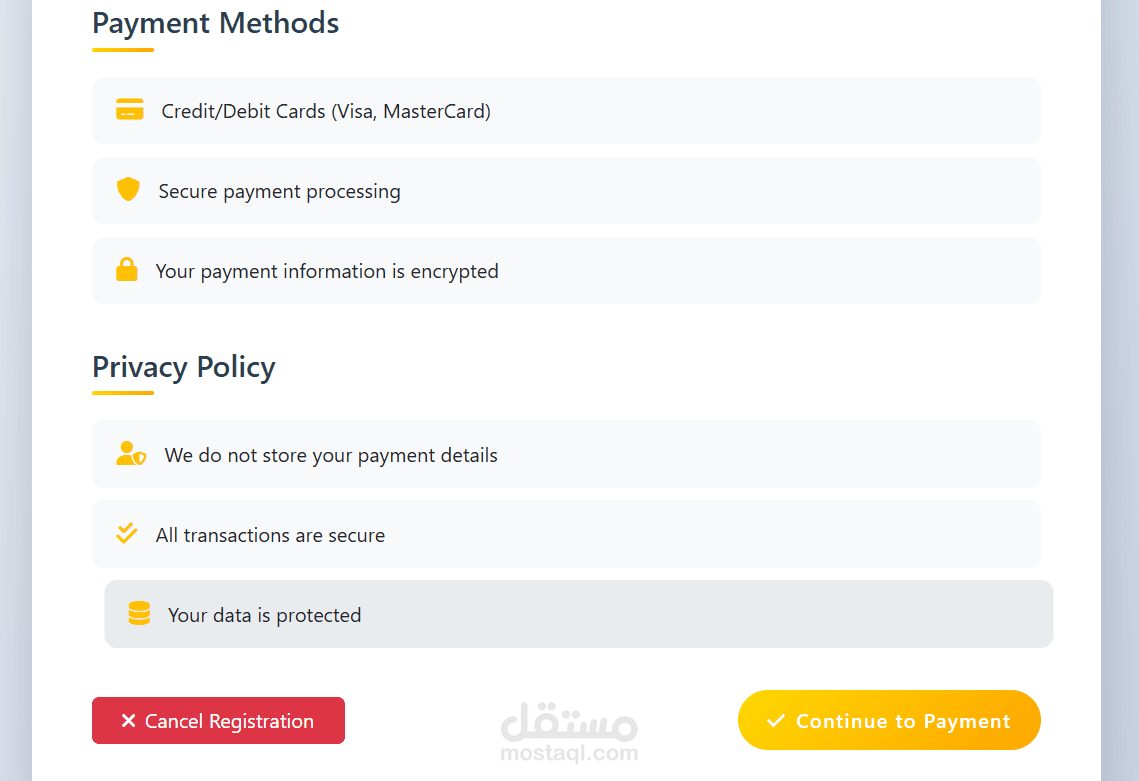
Task: Cancel the registration with the red button
Action: (x=219, y=720)
